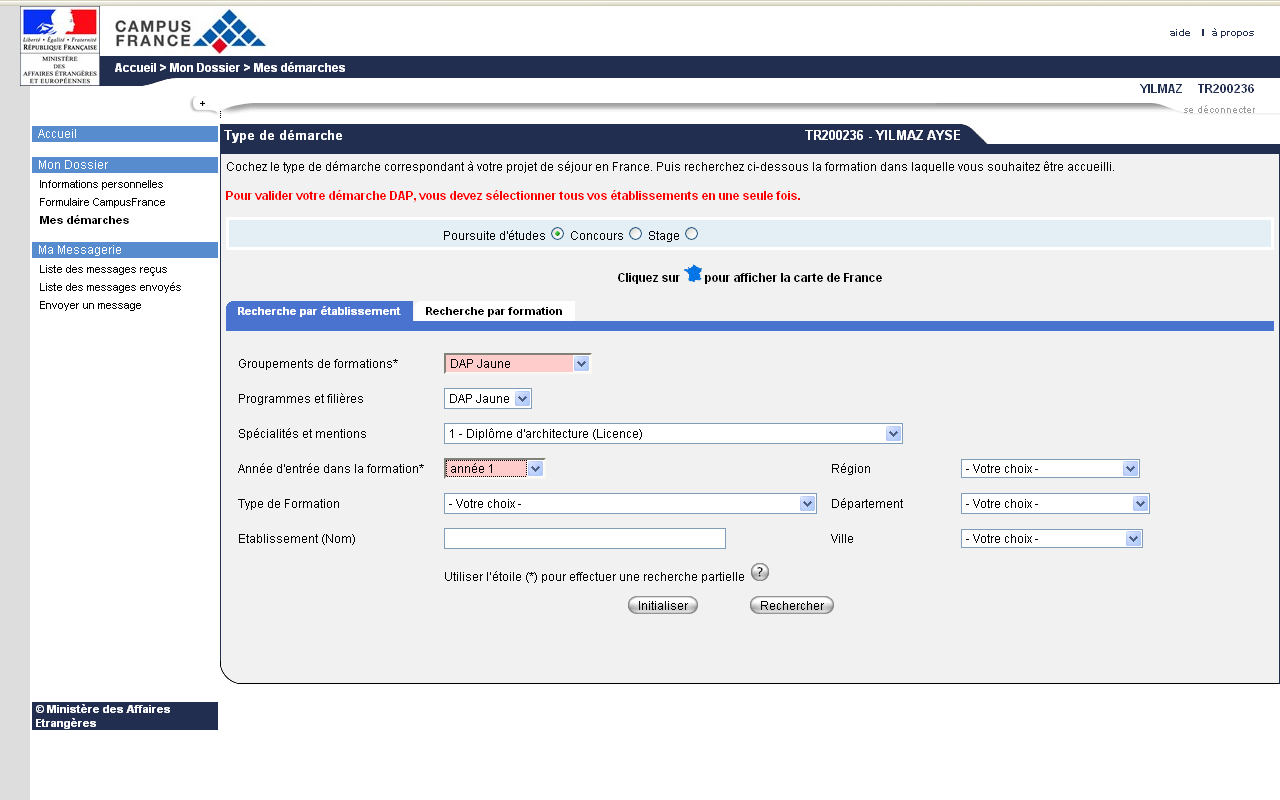Click the aide link
Viewport: 1280px width, 800px height.
[1180, 33]
